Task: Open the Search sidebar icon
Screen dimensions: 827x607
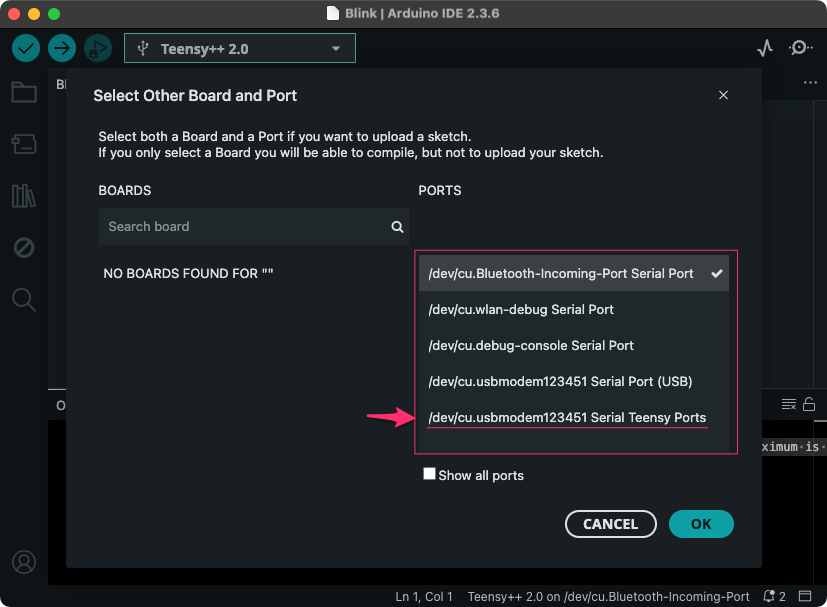Action: point(24,299)
